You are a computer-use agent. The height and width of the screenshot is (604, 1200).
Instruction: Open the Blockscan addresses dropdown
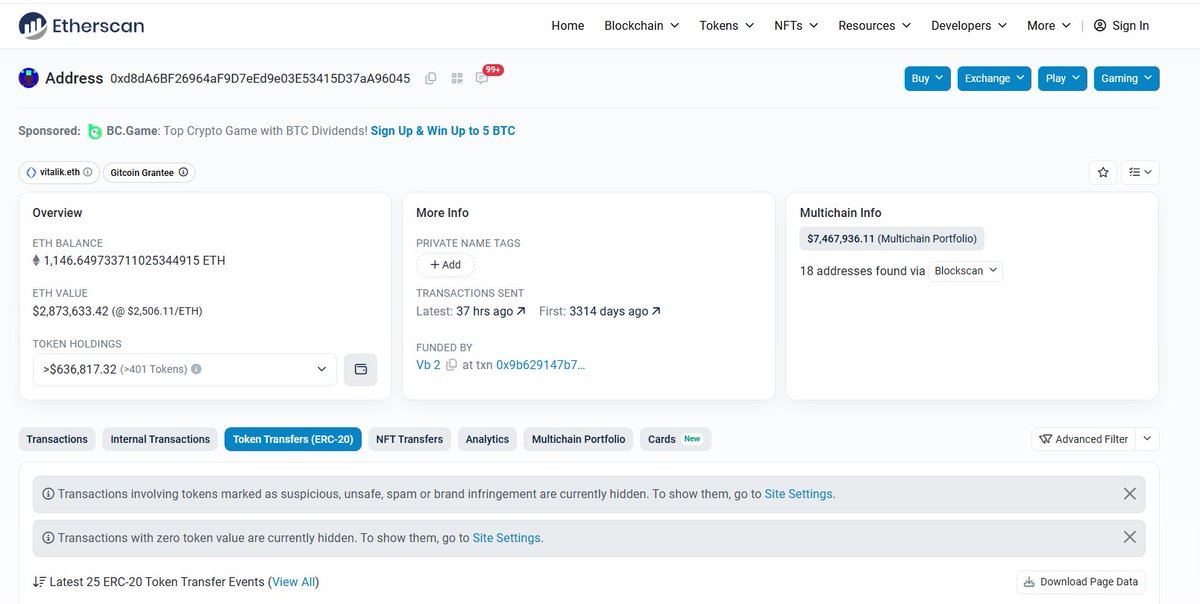tap(965, 271)
